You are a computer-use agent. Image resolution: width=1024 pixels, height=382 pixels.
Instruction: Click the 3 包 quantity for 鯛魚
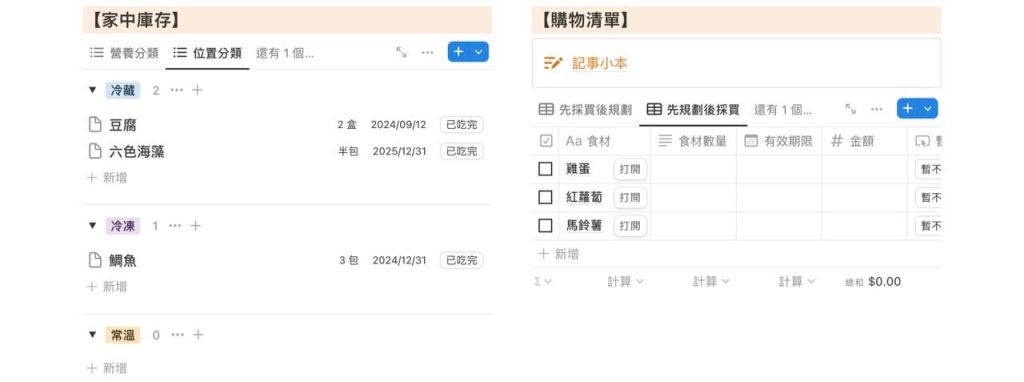point(349,261)
